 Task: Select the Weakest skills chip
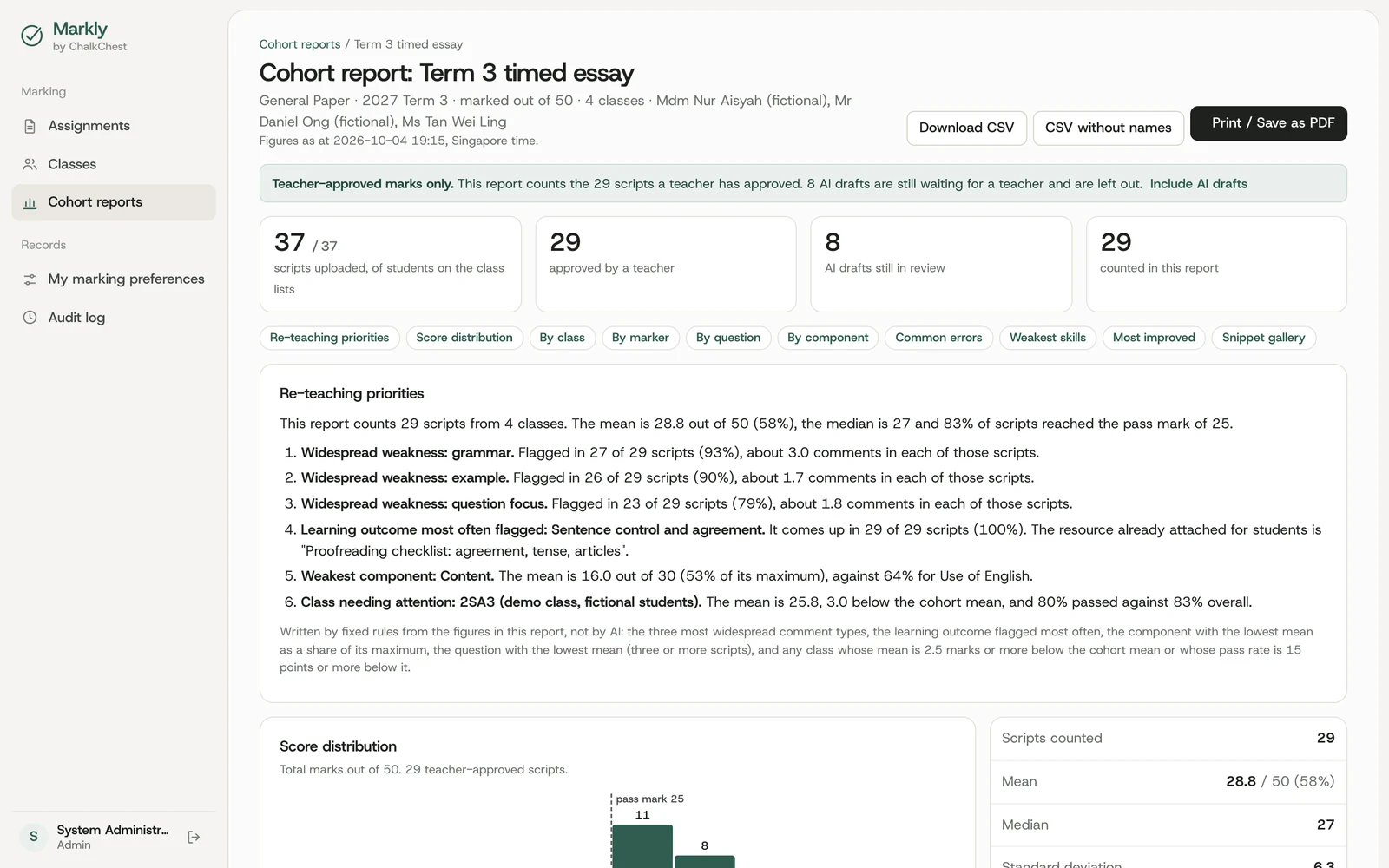point(1047,338)
